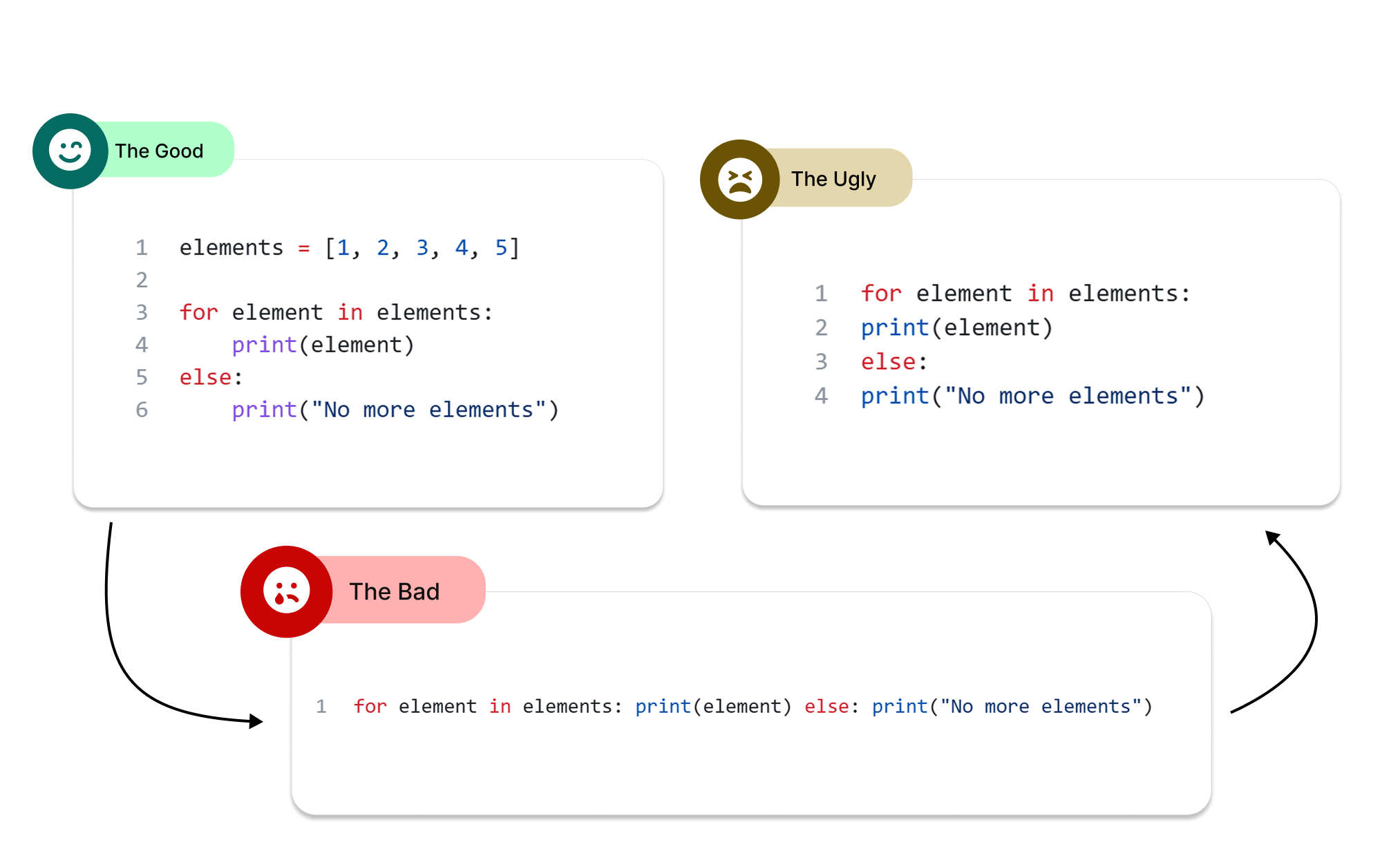Viewport: 1400px width, 849px height.
Task: Click the elements list assignment in Good panel
Action: (x=349, y=247)
